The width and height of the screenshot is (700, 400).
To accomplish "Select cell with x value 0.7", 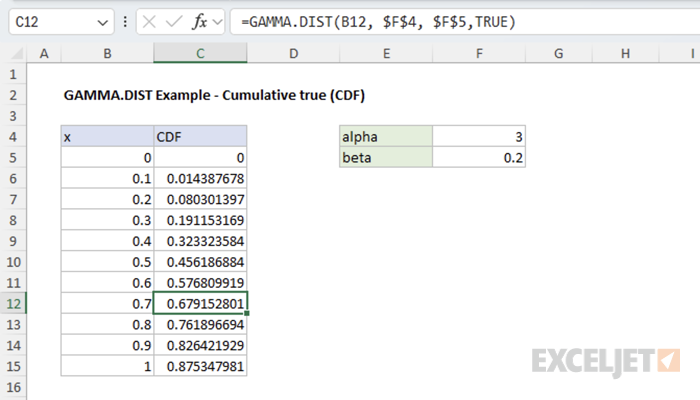I will coord(108,304).
